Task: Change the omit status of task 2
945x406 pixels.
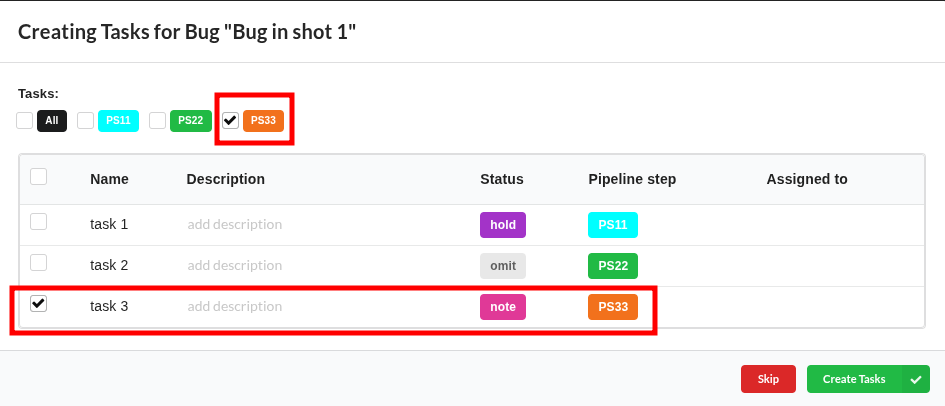Action: tap(503, 266)
